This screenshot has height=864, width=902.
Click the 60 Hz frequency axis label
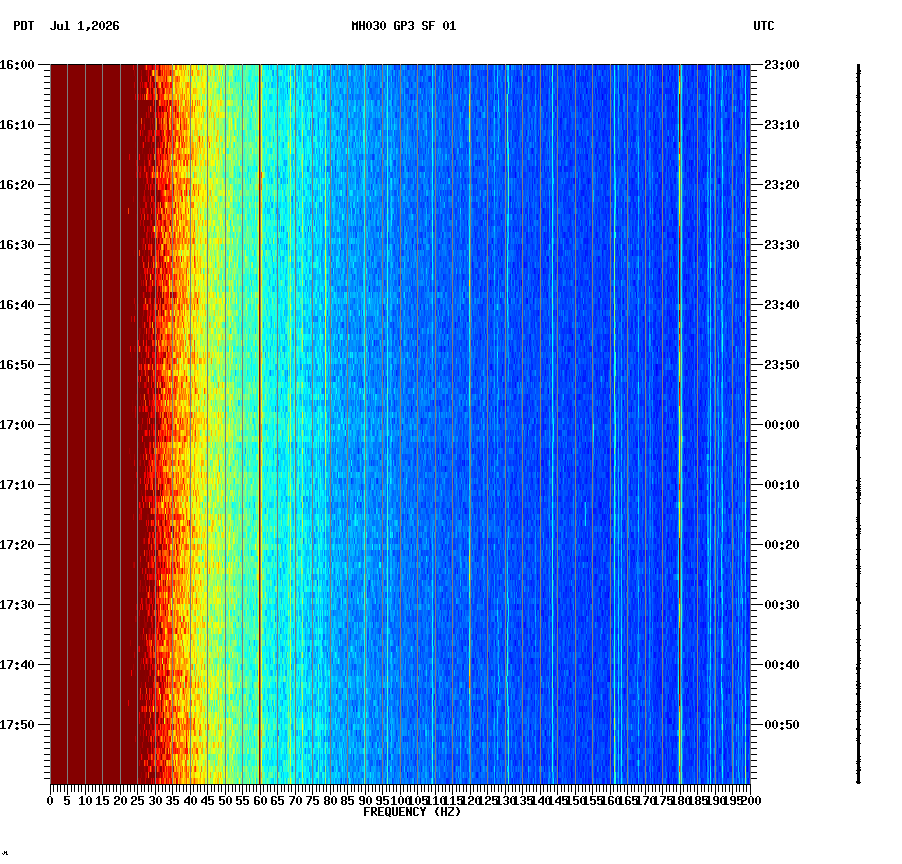coord(260,801)
